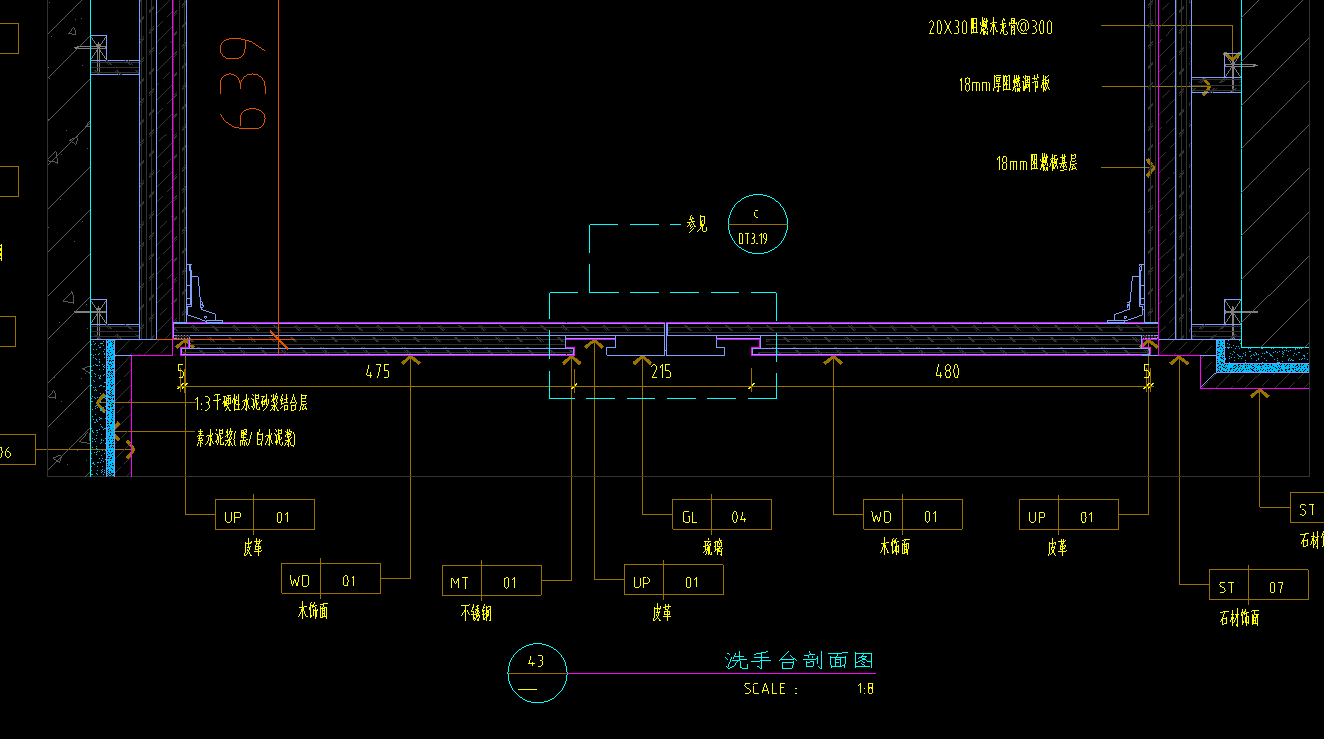This screenshot has width=1324, height=739.
Task: Select the UP 01 tag above left WD 01
Action: [x=265, y=515]
